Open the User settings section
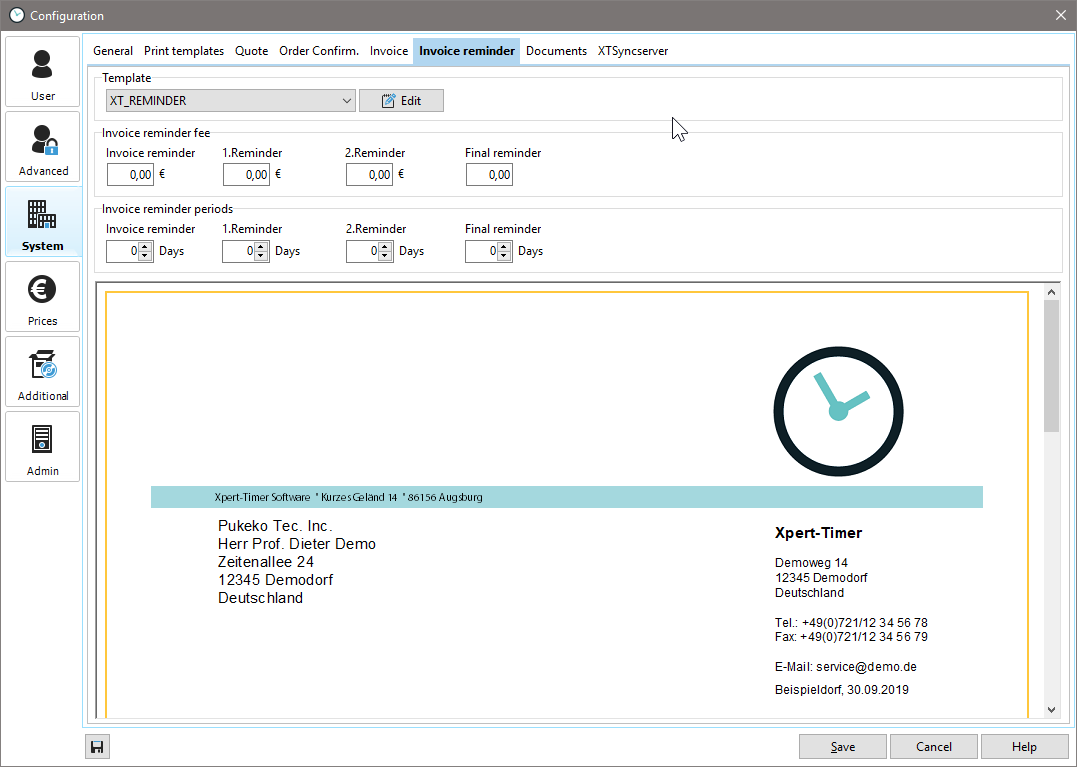 42,72
